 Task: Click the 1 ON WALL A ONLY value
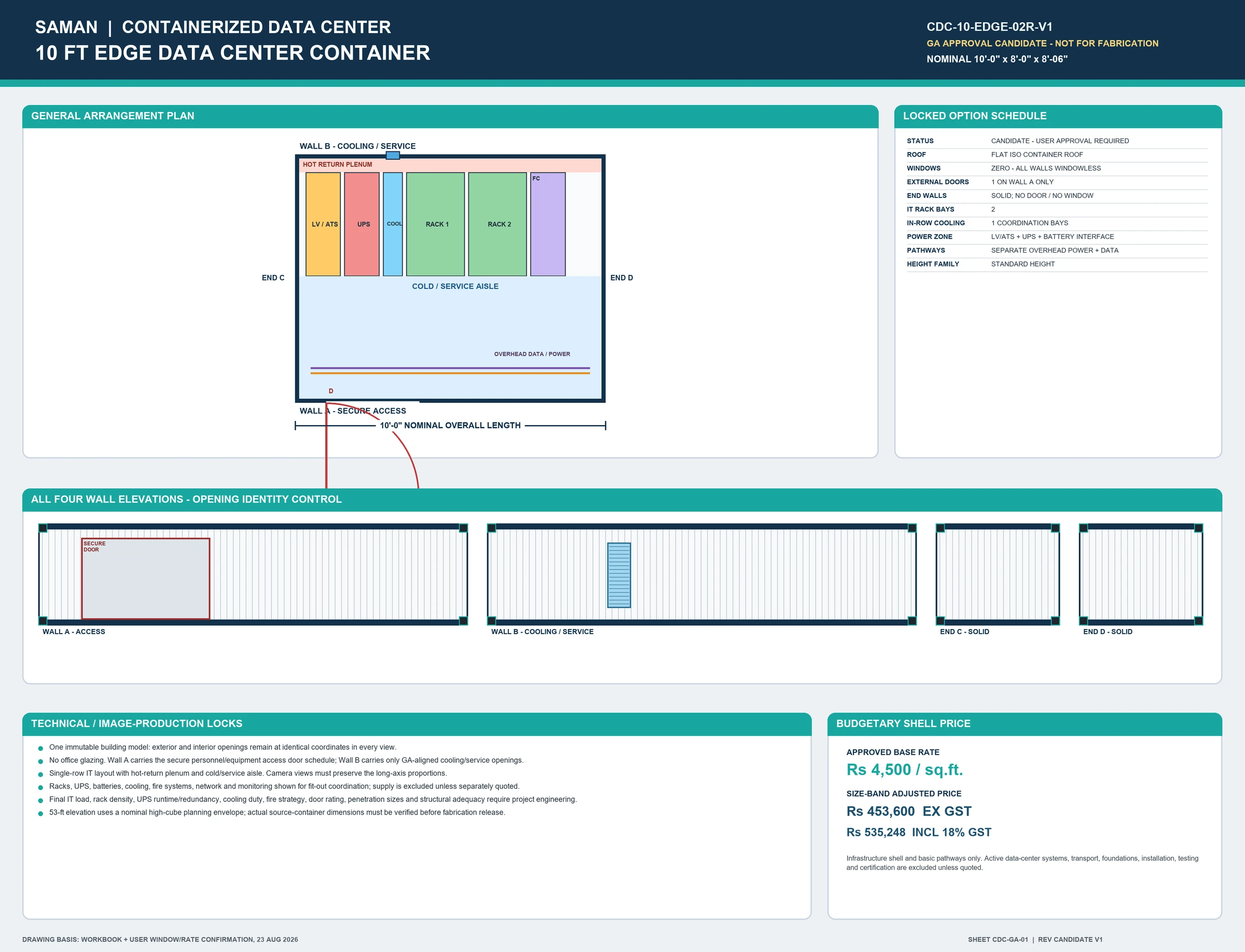[x=1022, y=182]
